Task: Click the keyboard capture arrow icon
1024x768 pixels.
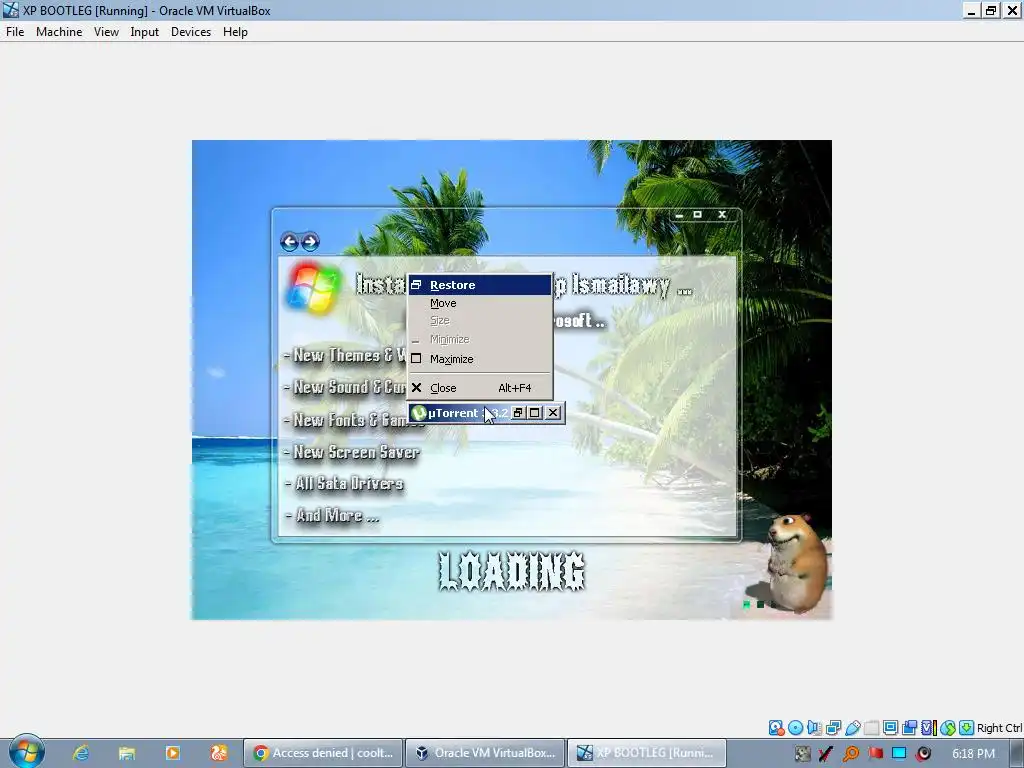Action: coord(967,728)
